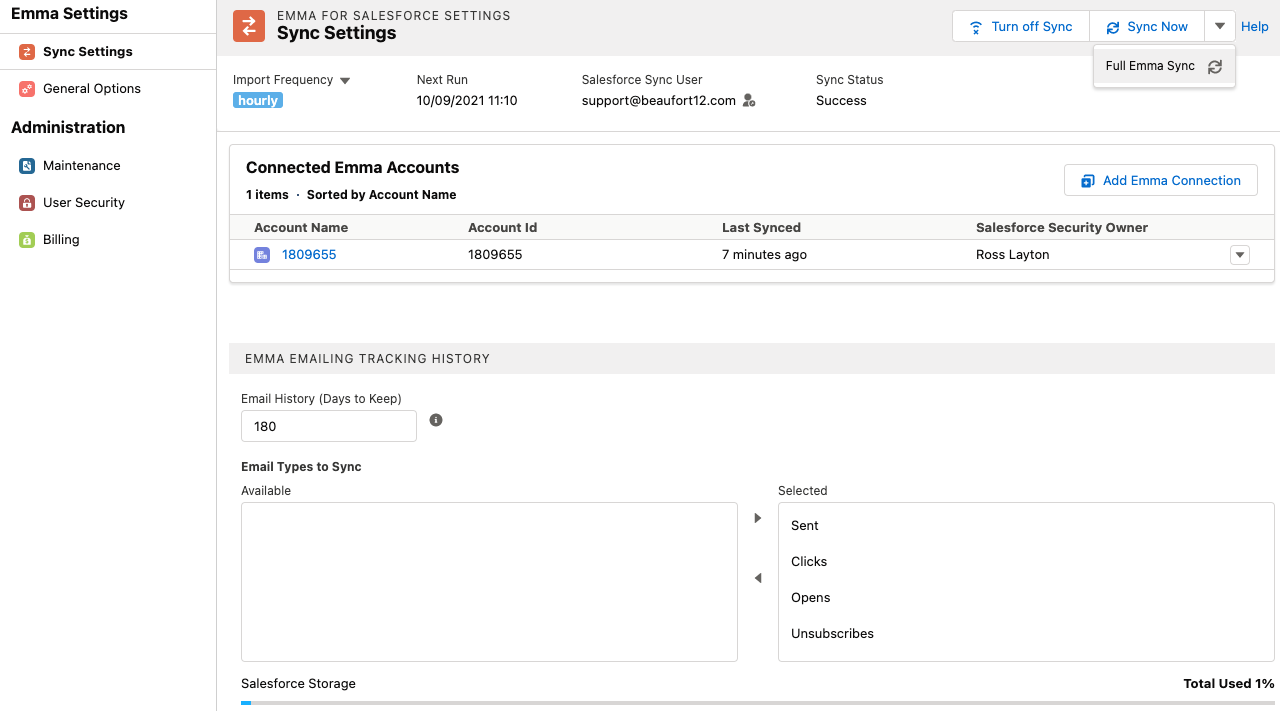Click the Account Id column header
1280x711 pixels.
pyautogui.click(x=502, y=228)
